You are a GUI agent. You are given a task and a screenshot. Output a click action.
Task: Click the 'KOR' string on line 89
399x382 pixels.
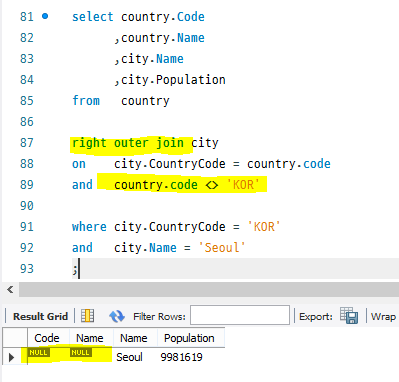point(243,185)
